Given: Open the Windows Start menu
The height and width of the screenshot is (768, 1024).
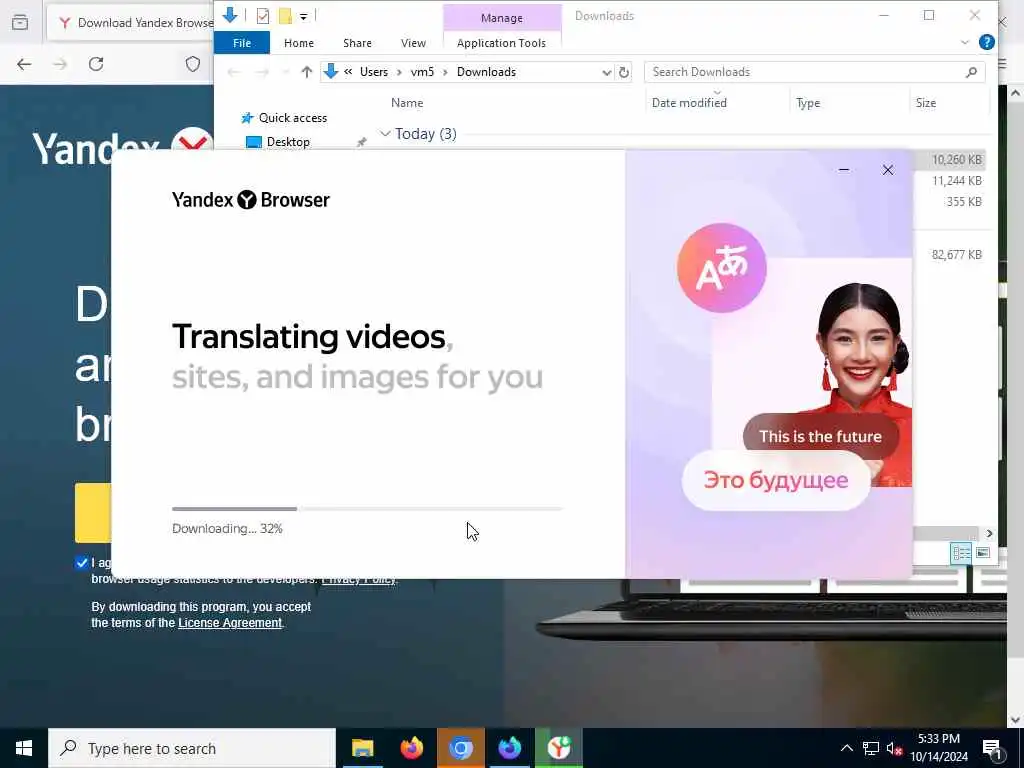Looking at the screenshot, I should [24, 748].
